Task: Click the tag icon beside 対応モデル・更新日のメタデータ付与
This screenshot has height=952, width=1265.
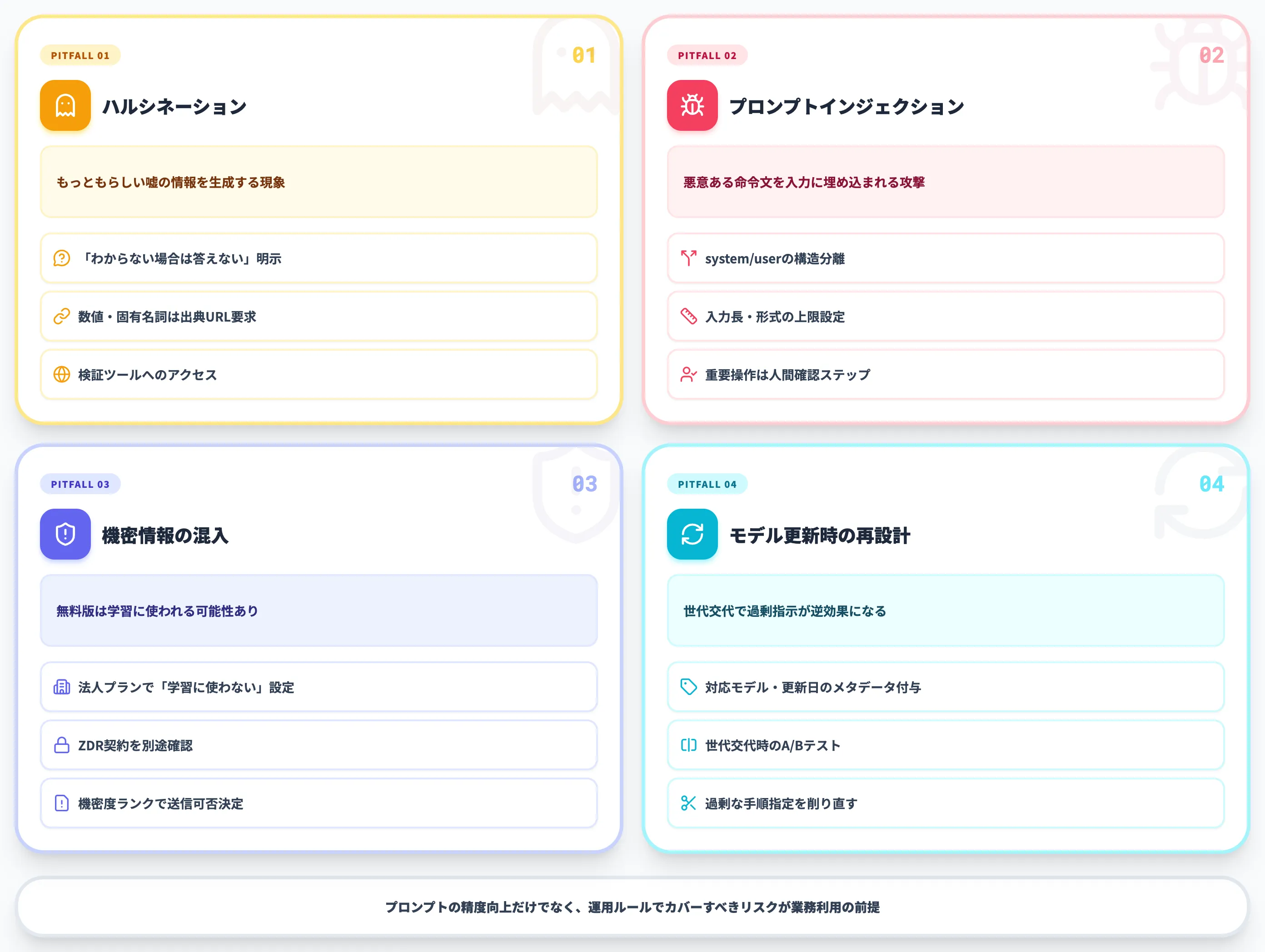Action: pyautogui.click(x=688, y=687)
